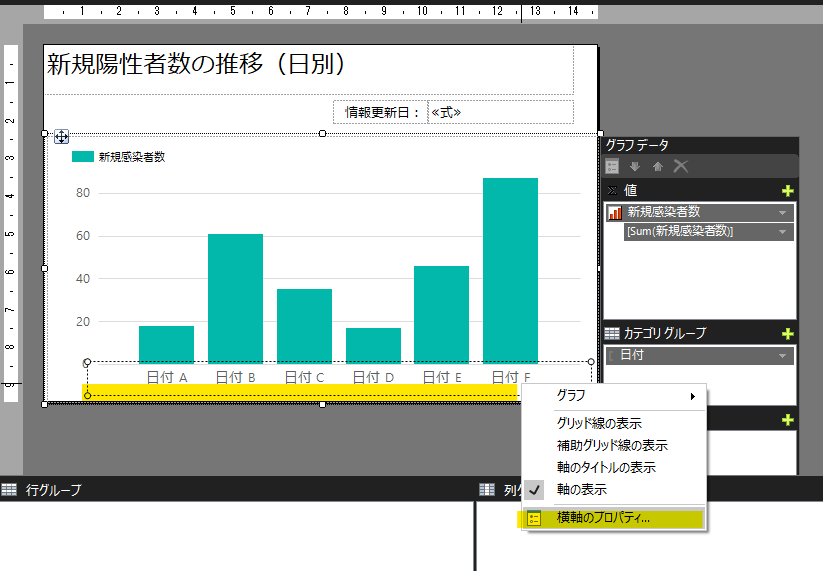
Task: Click the delete X icon in グラフ データ
Action: [681, 166]
